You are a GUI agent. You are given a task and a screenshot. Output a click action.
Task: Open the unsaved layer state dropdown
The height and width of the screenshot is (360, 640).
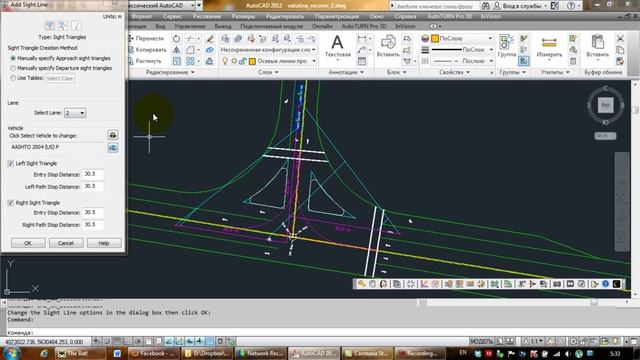(x=267, y=50)
